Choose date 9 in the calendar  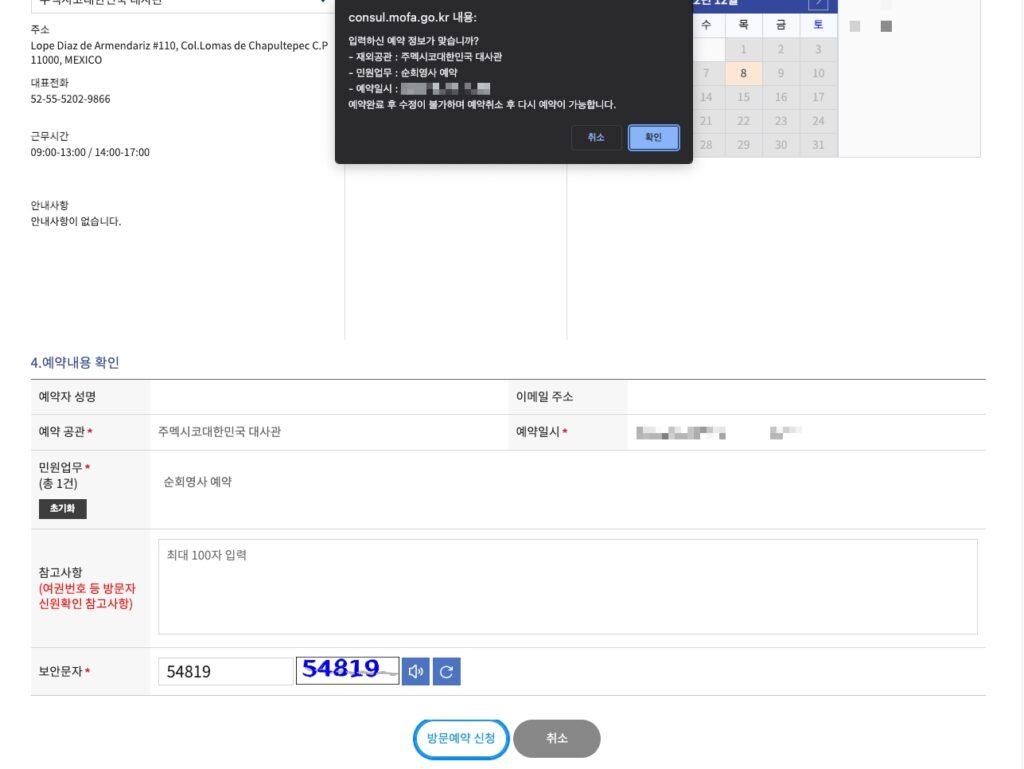pyautogui.click(x=780, y=73)
